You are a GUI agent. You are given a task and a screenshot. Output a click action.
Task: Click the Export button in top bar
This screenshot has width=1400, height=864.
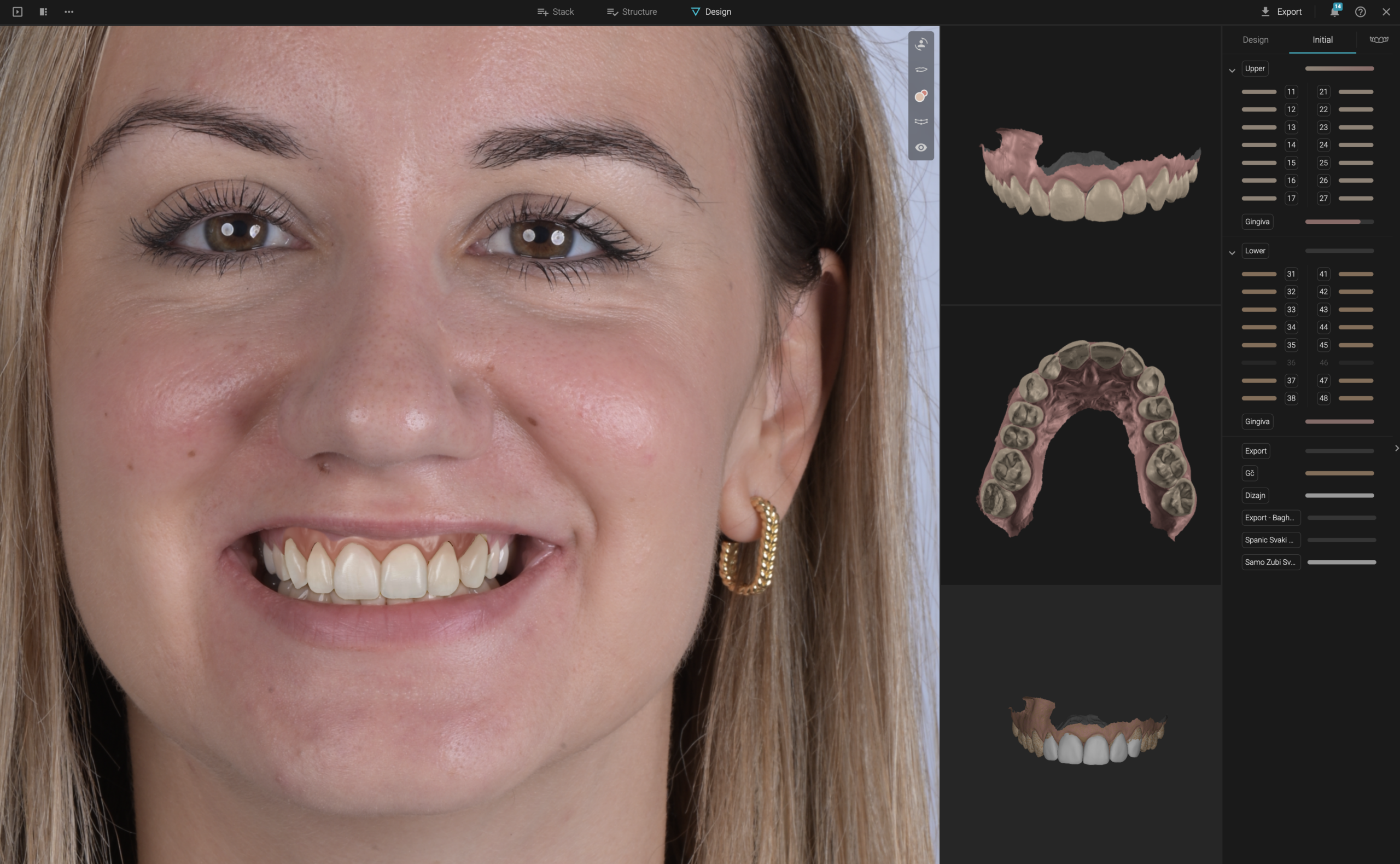[x=1281, y=11]
